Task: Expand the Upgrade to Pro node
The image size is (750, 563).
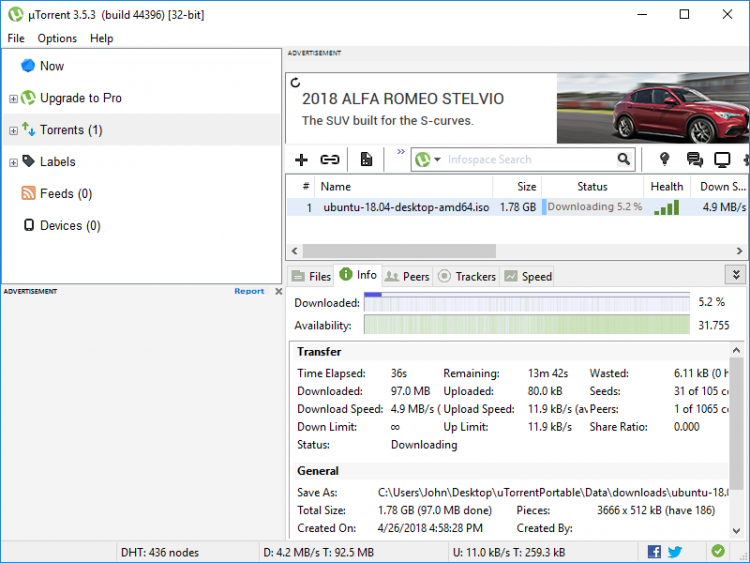Action: pos(13,98)
